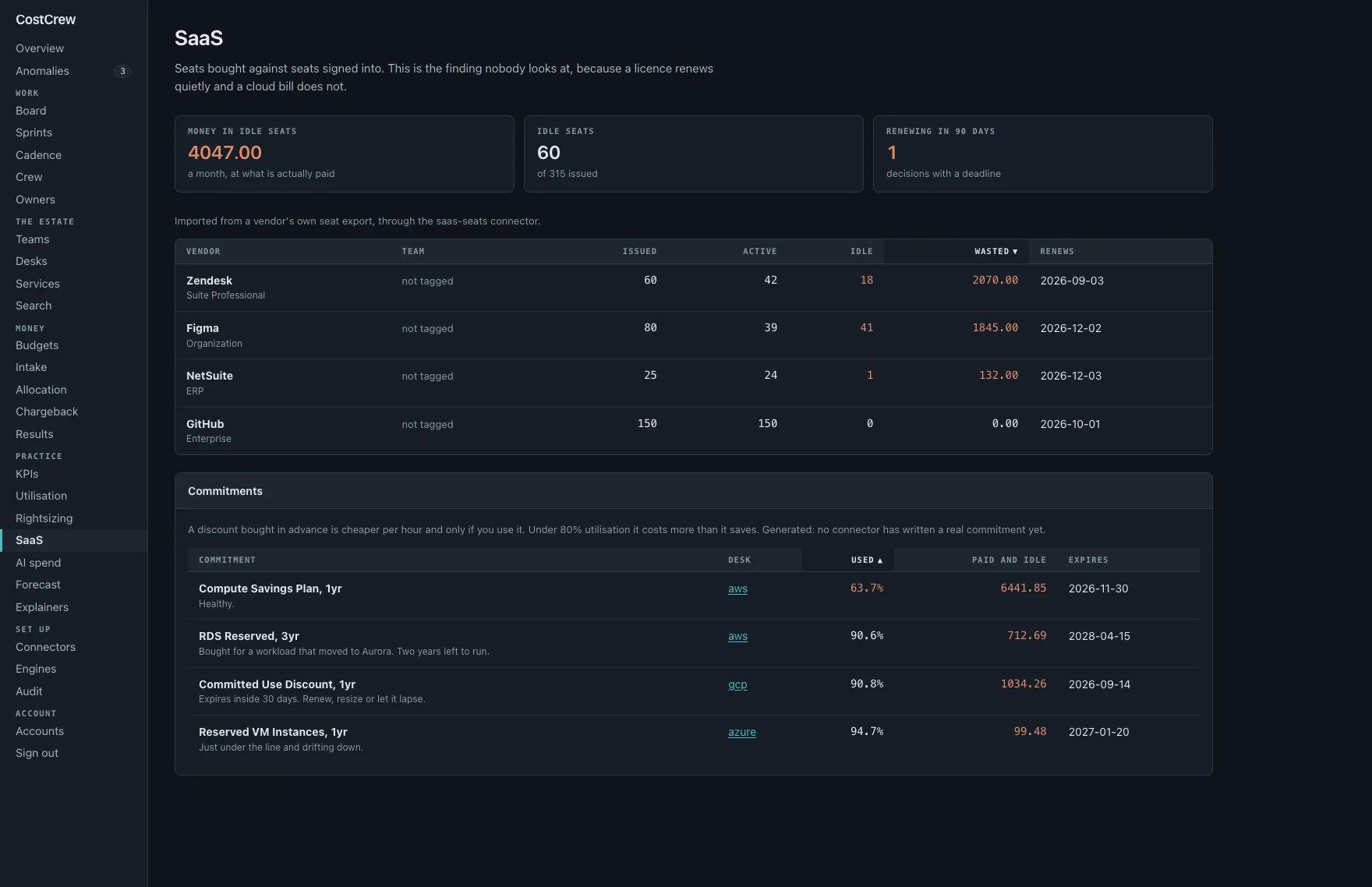This screenshot has height=887, width=1372.
Task: Open the Overview page in sidebar
Action: coord(40,48)
